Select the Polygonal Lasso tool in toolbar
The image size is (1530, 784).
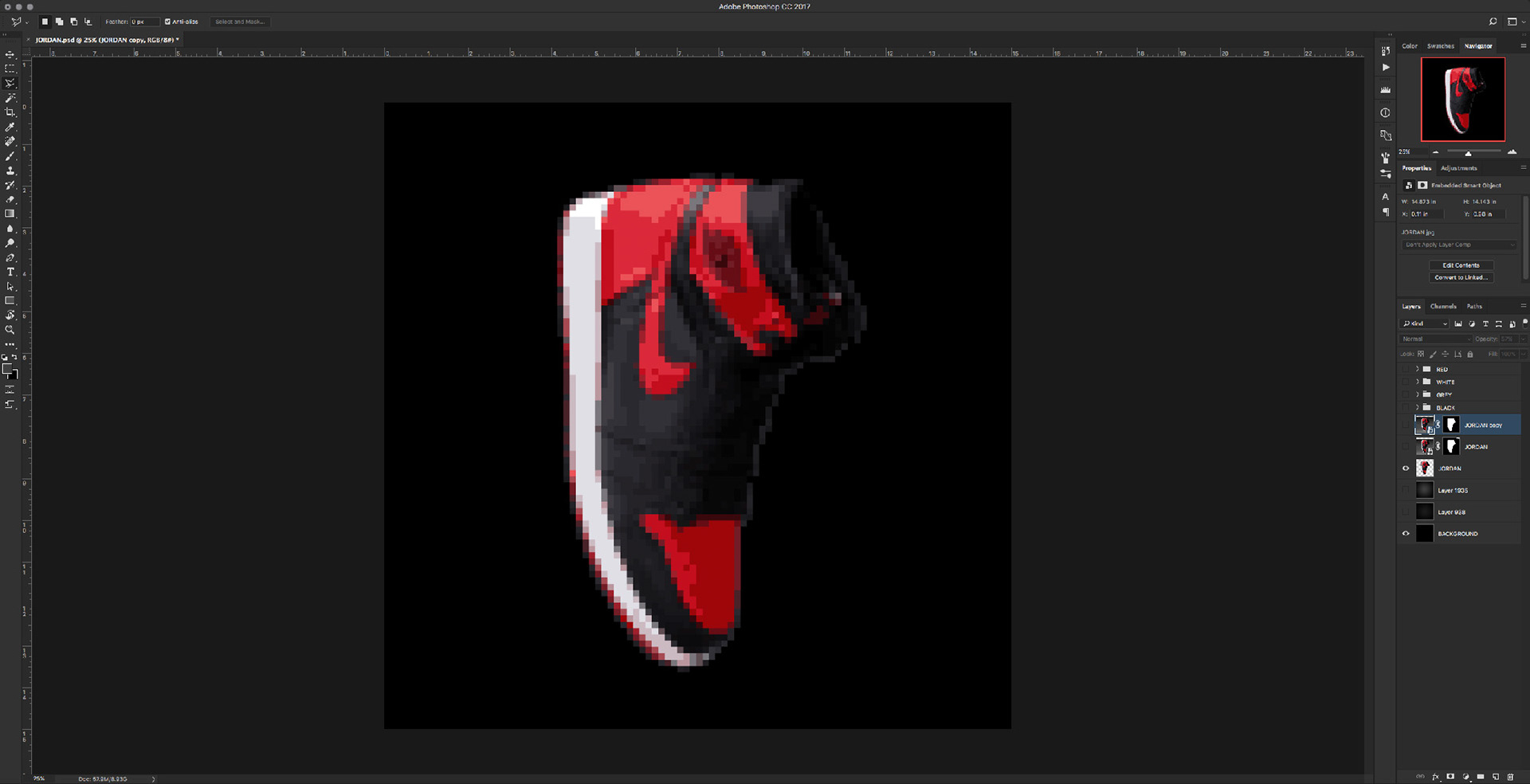coord(10,83)
